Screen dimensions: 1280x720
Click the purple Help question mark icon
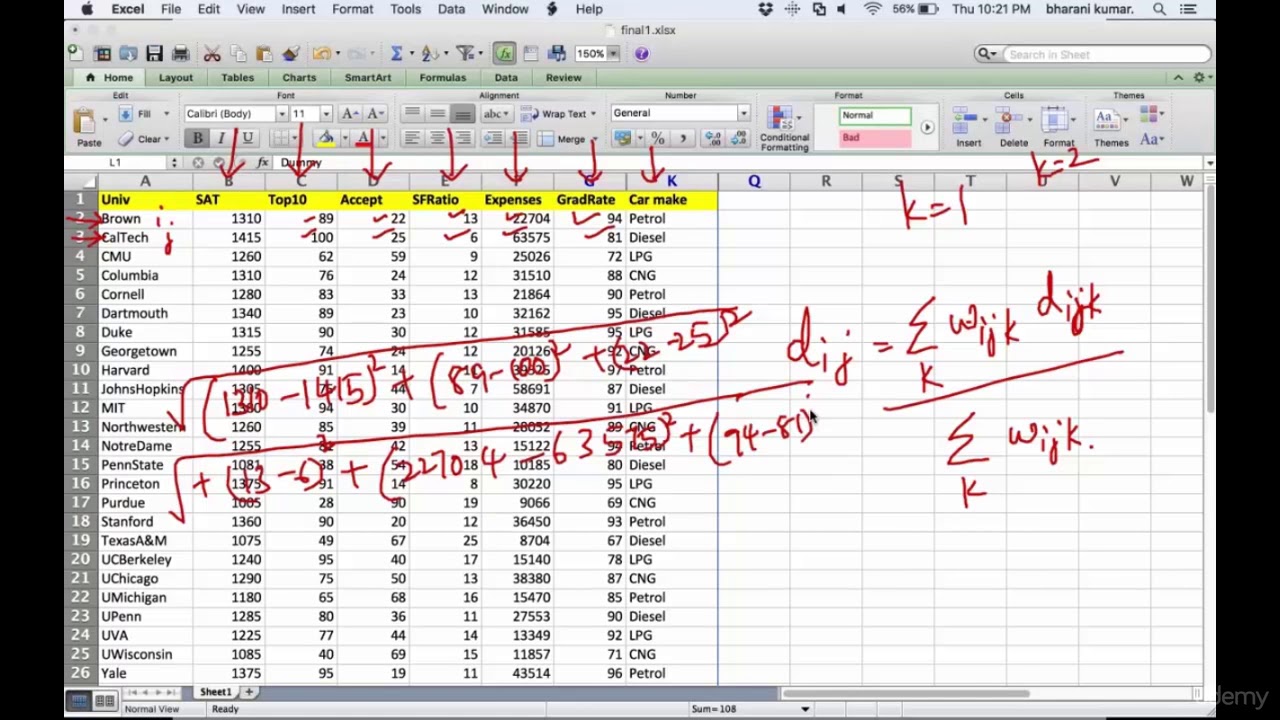[642, 54]
